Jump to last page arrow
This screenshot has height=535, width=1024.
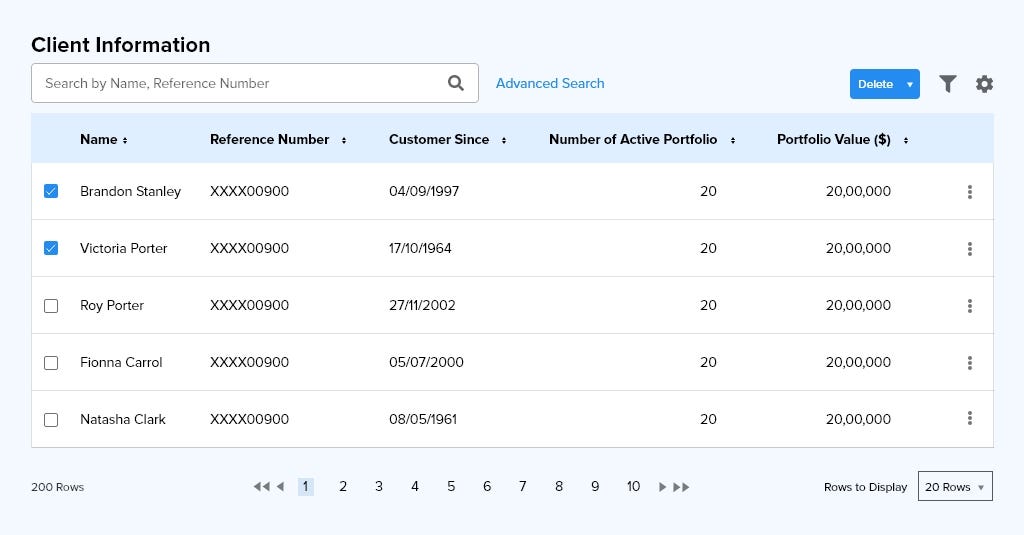(681, 487)
